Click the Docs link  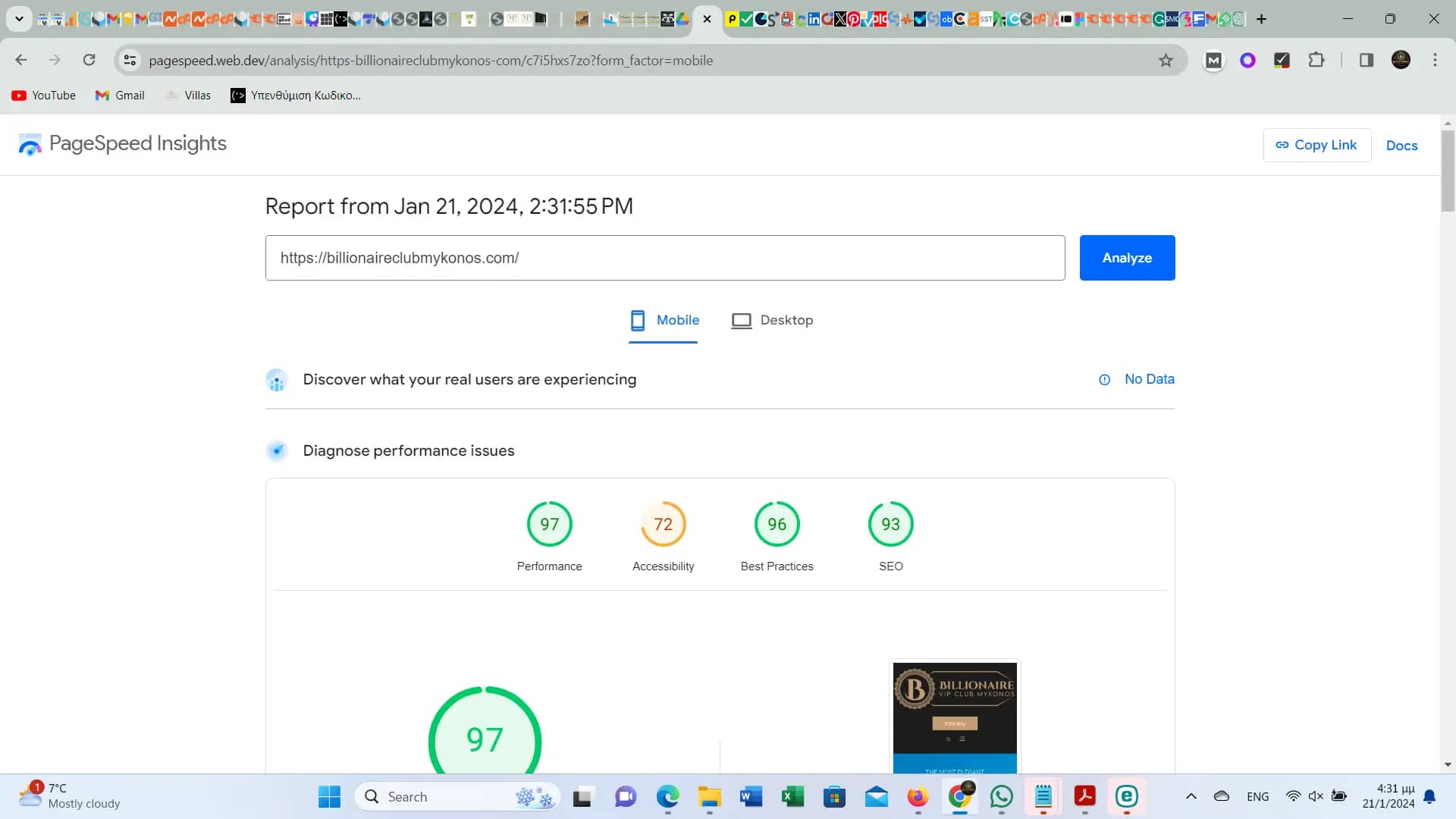(x=1402, y=145)
